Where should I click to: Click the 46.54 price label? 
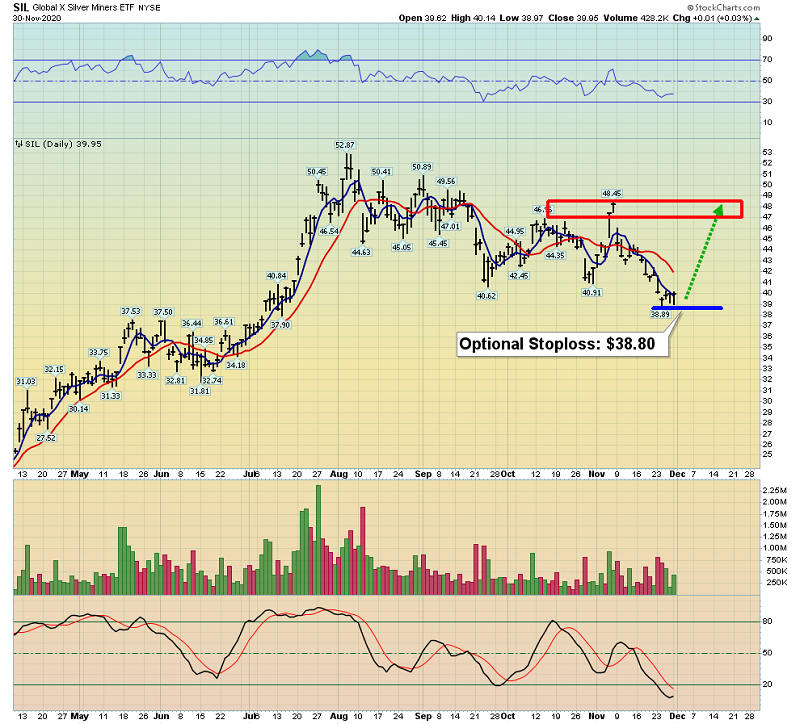(x=329, y=231)
